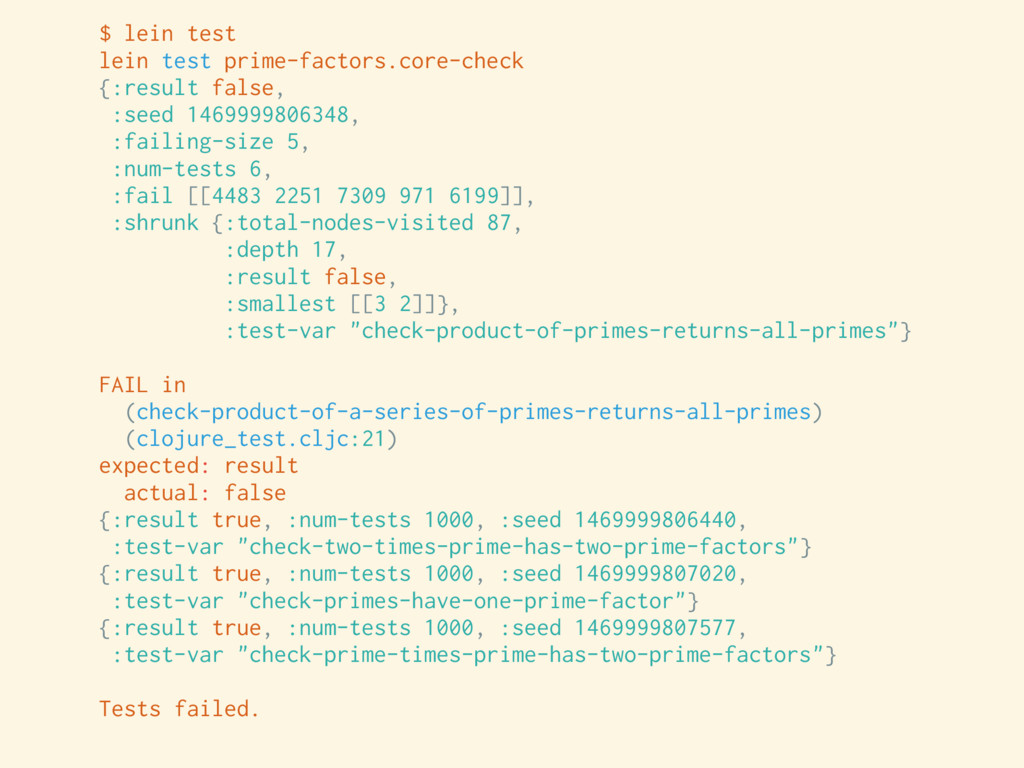Click the '$ lein test' command line
Screen dimensions: 1024x768
tap(167, 33)
